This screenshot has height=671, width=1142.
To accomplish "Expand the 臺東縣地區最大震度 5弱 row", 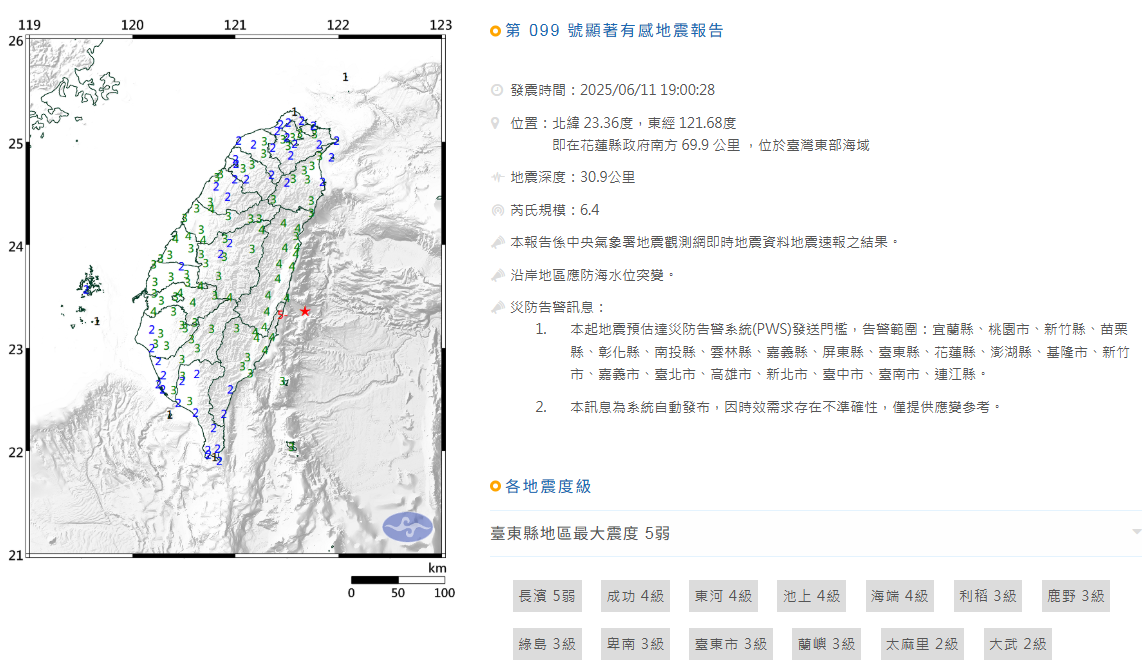I will click(x=580, y=533).
